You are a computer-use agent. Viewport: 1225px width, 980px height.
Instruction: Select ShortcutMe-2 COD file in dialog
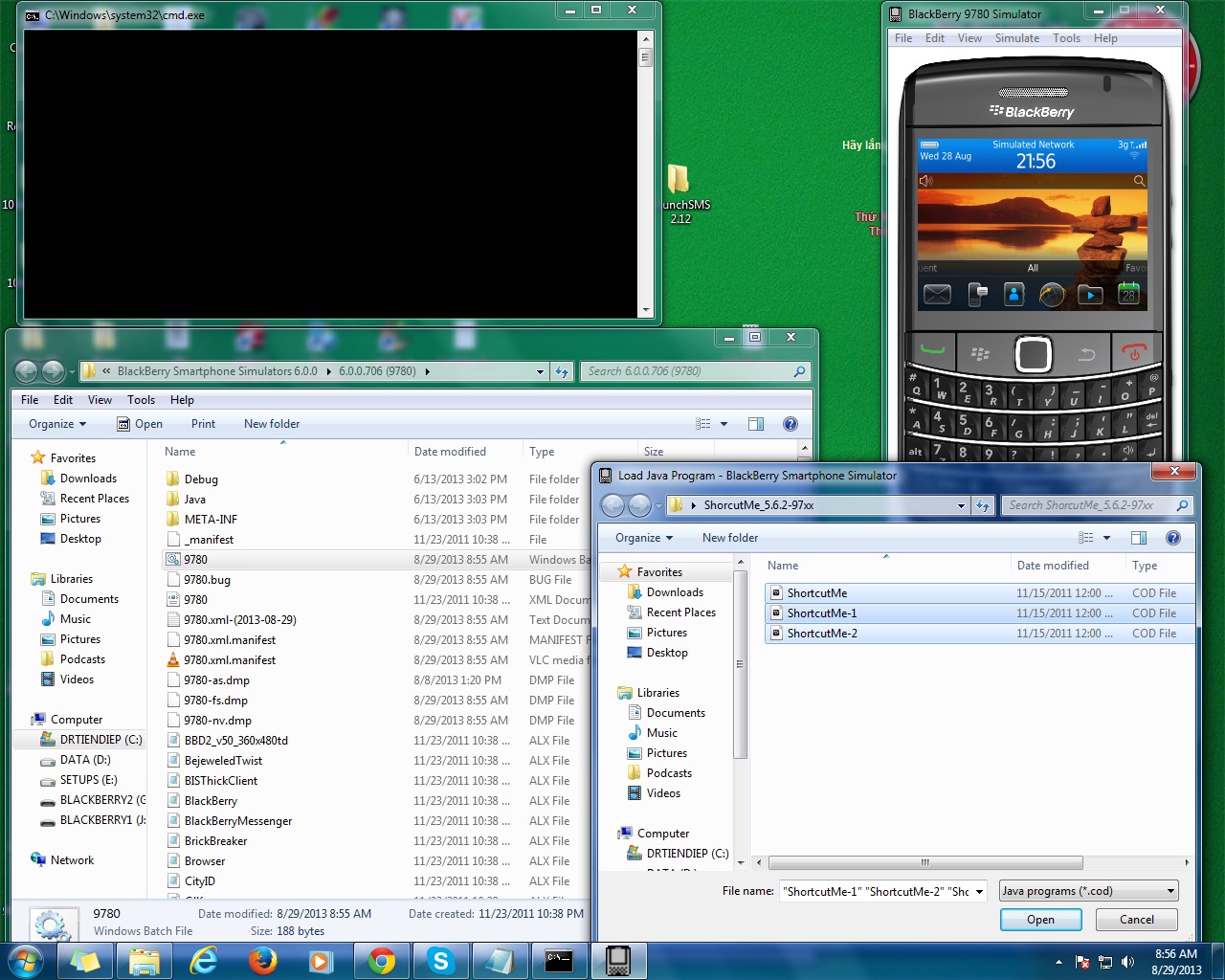tap(980, 634)
